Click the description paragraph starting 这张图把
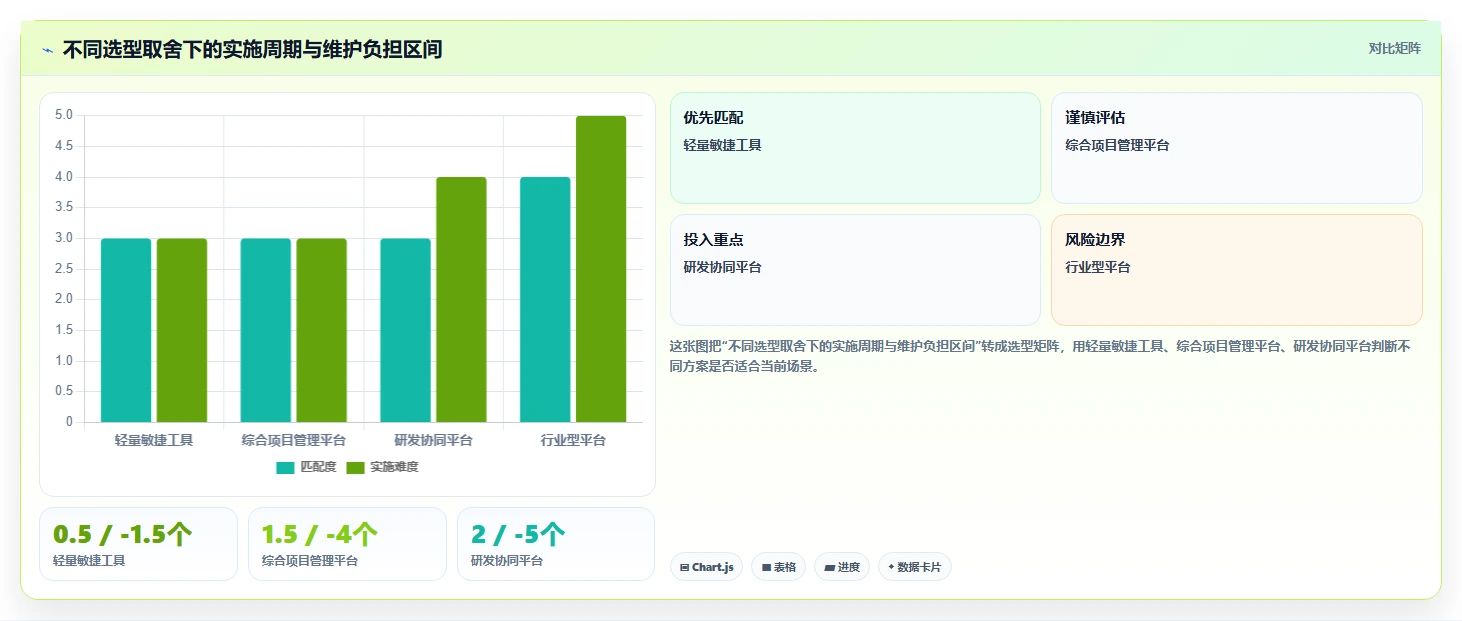The width and height of the screenshot is (1462, 621). tap(1040, 356)
